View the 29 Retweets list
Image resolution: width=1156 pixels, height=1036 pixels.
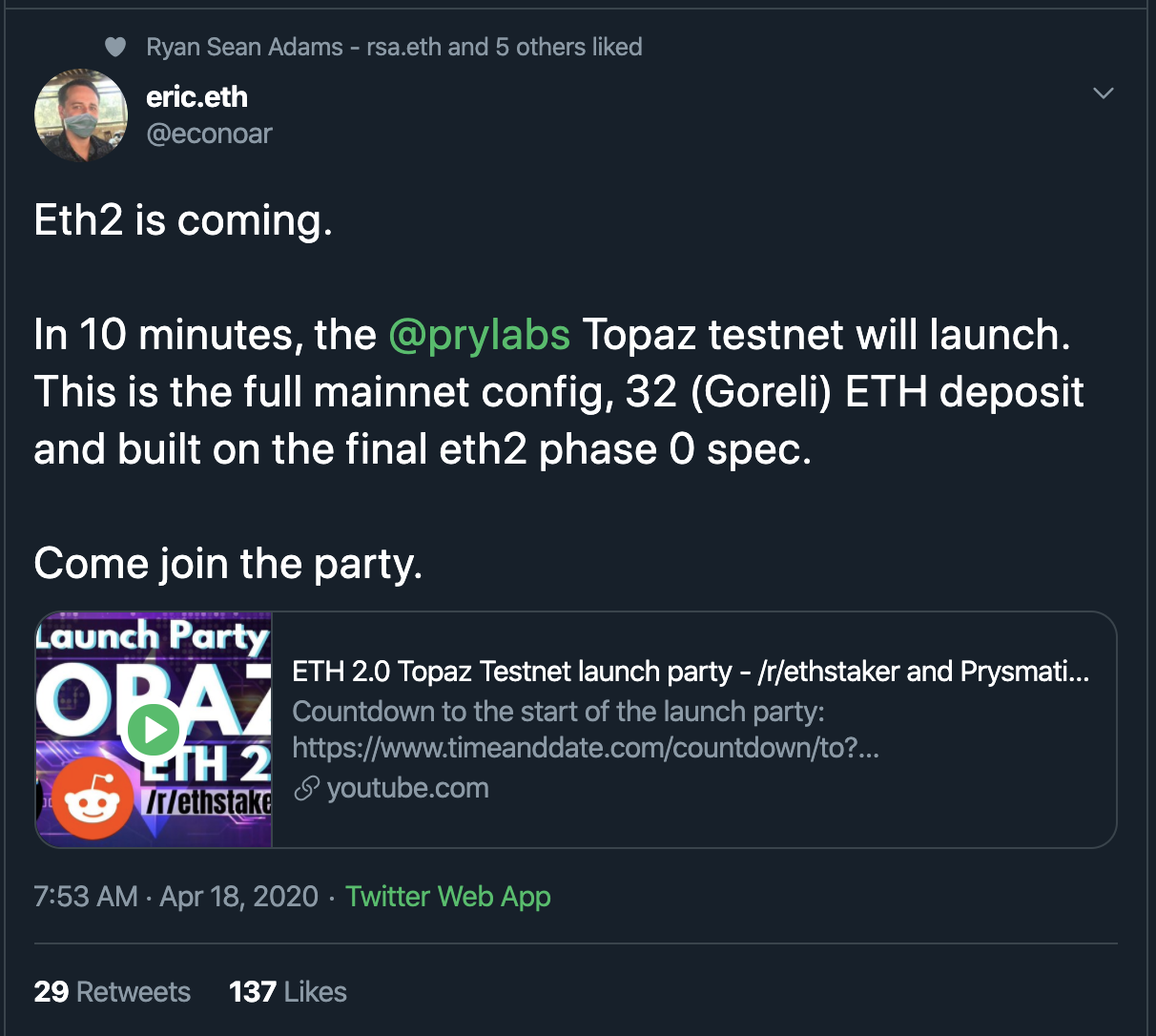point(113,992)
